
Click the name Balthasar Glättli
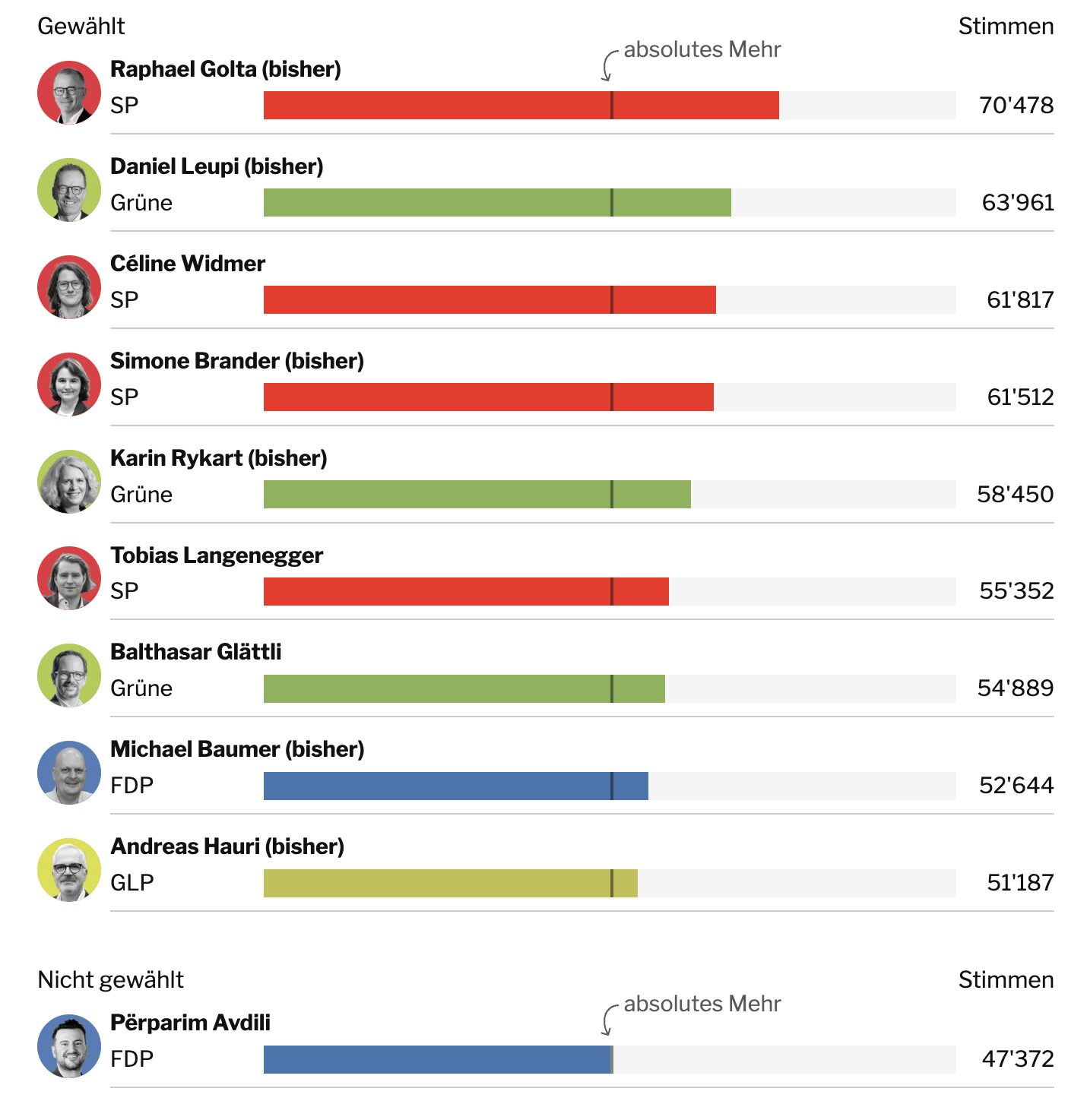195,652
